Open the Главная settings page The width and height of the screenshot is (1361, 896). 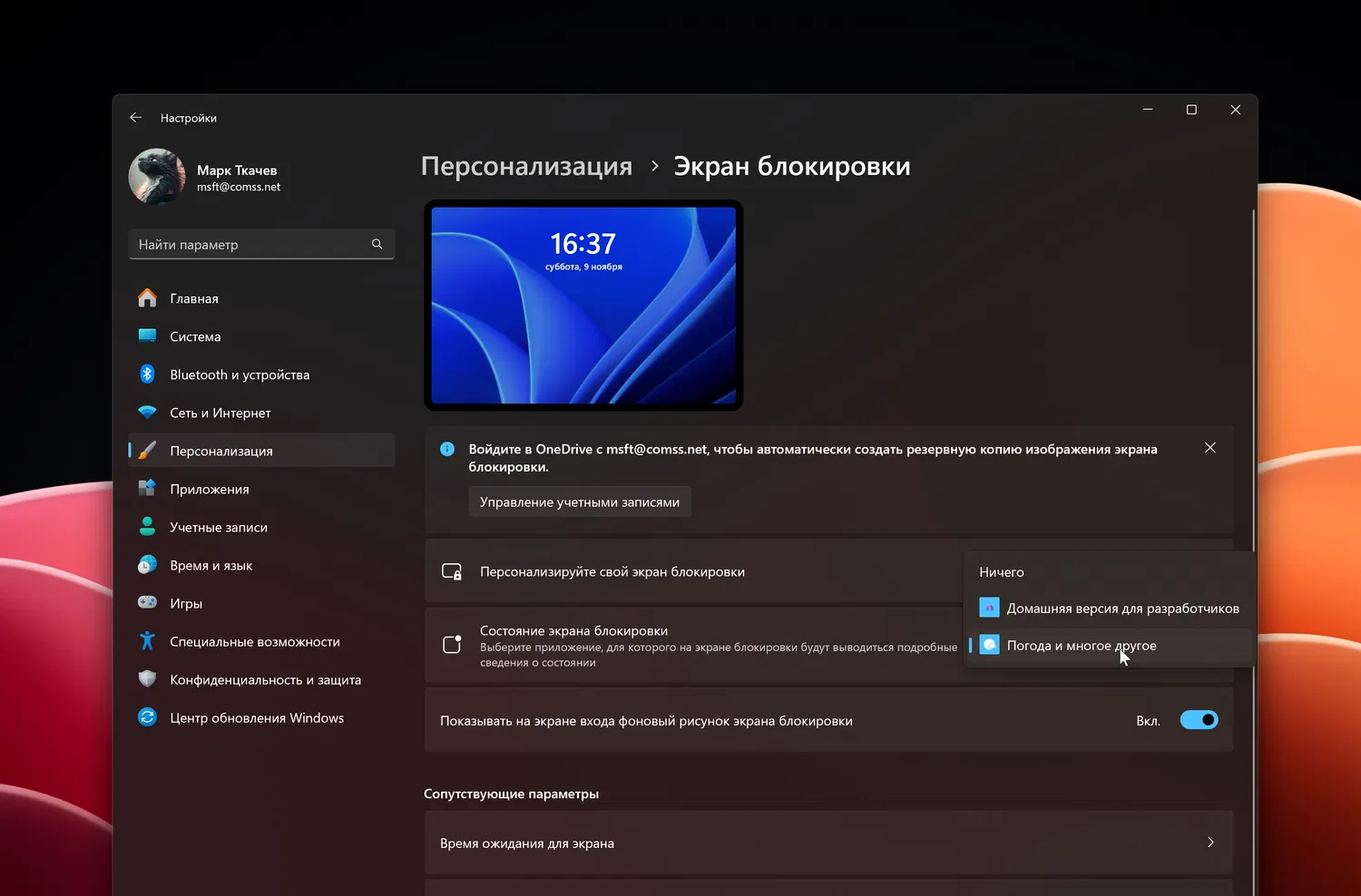261,298
